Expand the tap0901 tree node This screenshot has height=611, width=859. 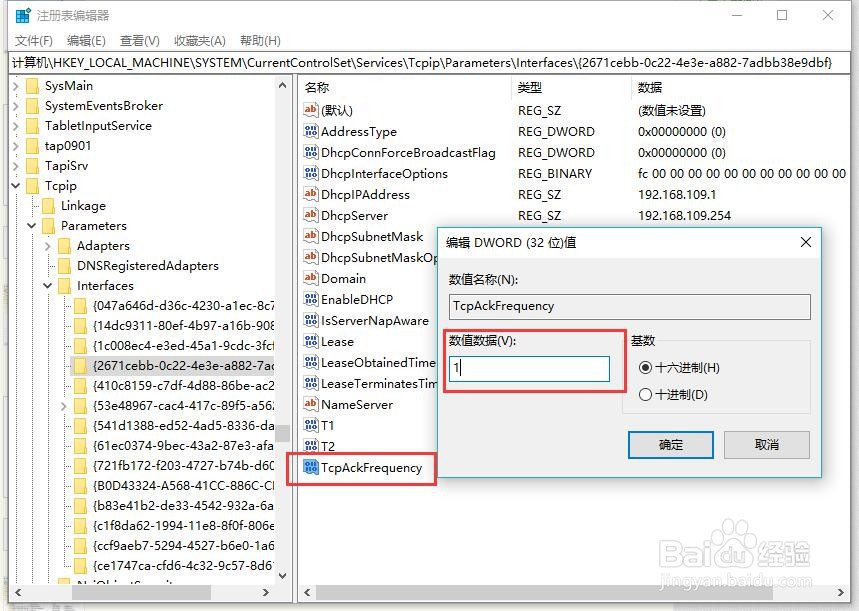coord(16,146)
